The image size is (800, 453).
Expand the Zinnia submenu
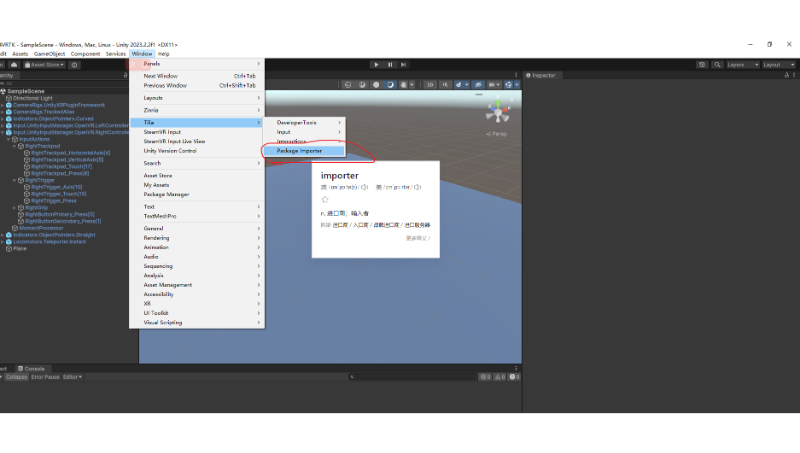196,110
